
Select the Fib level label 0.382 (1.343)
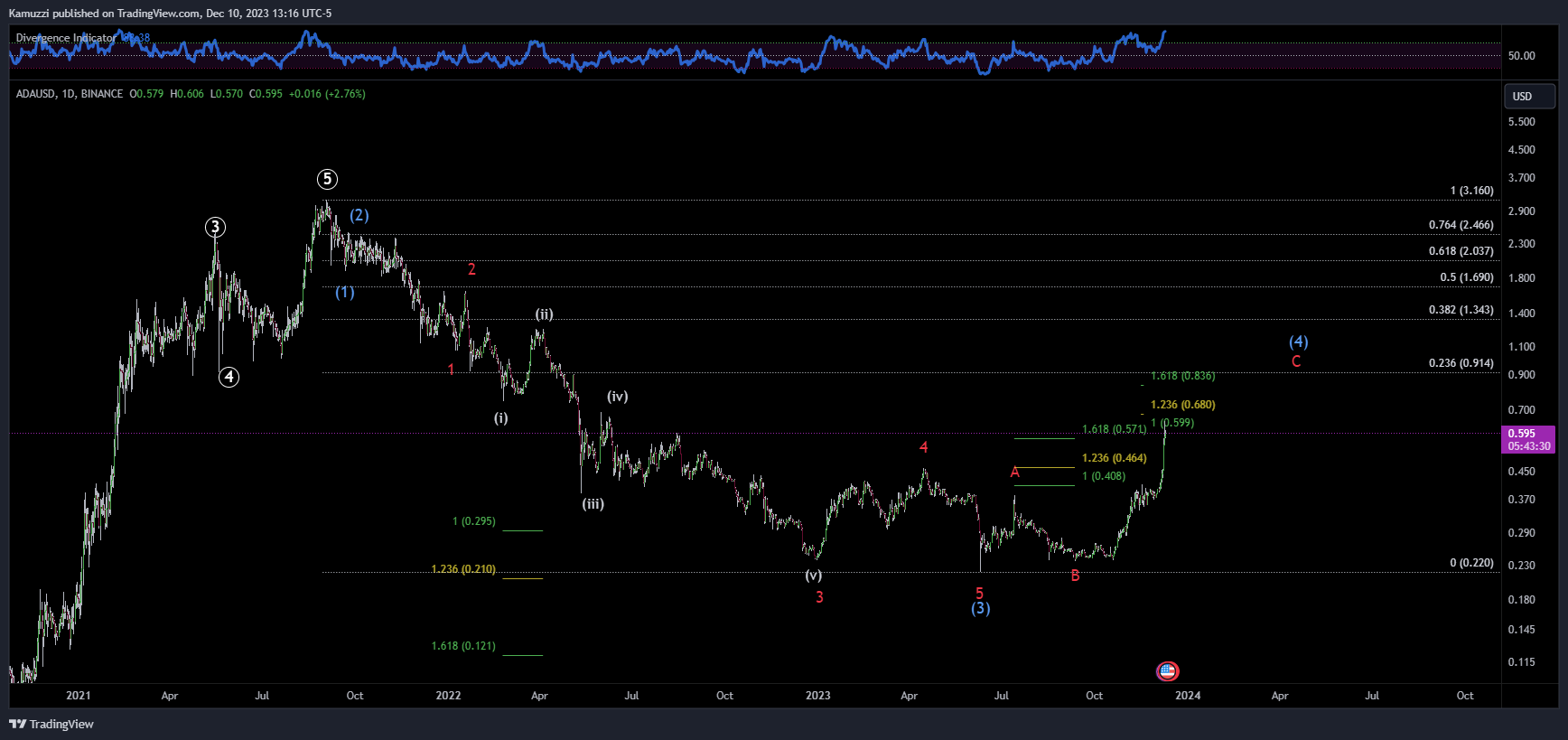coord(1461,310)
